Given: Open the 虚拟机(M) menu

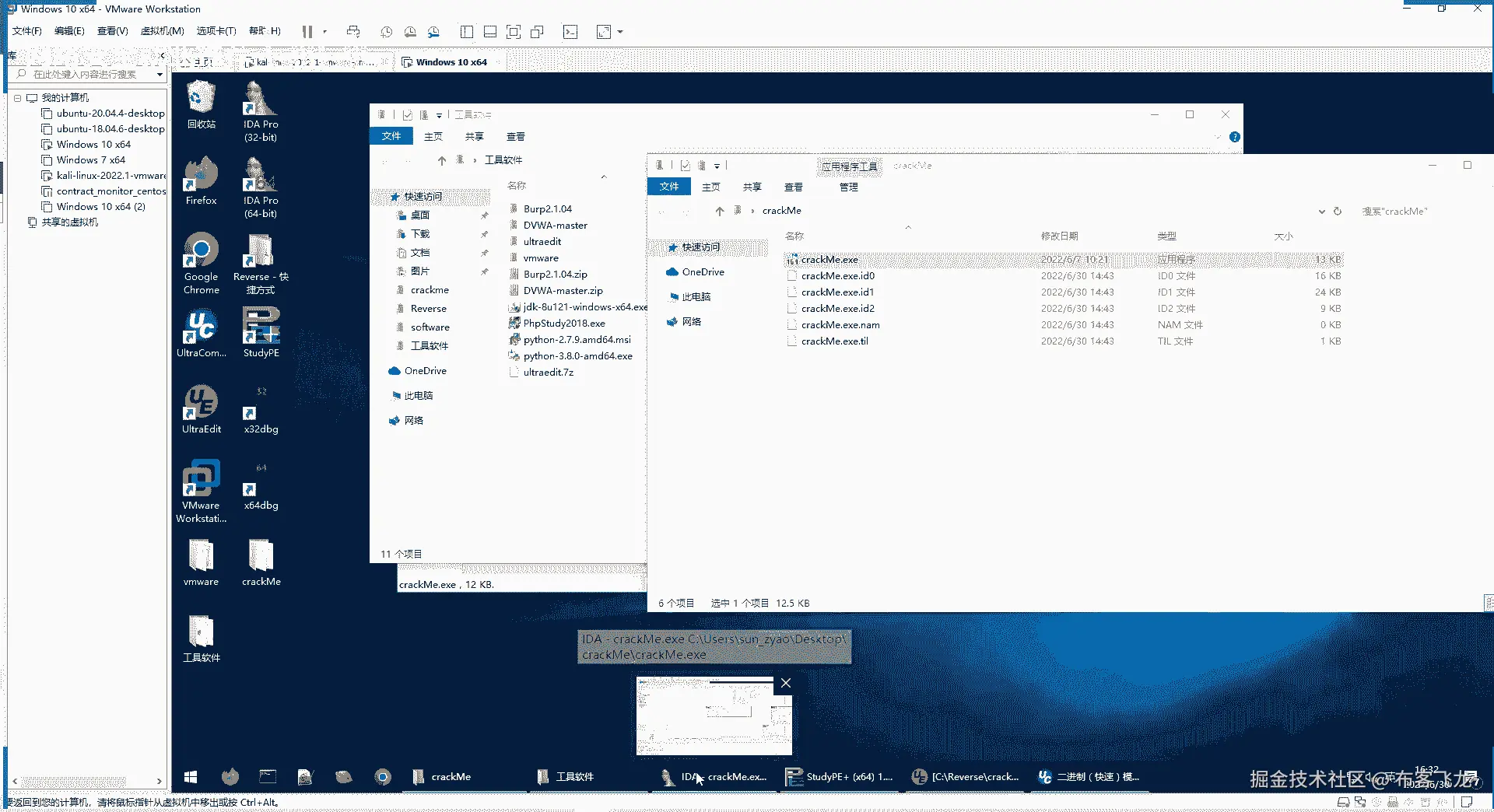Looking at the screenshot, I should (162, 31).
